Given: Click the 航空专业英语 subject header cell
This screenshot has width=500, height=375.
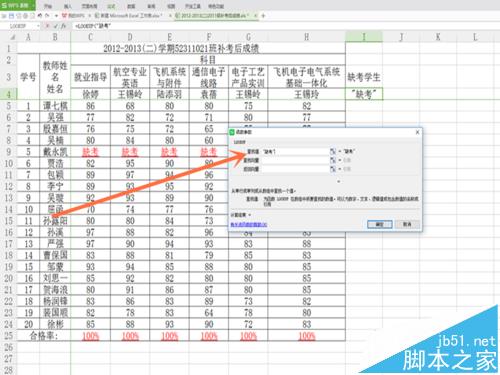Looking at the screenshot, I should [x=130, y=77].
